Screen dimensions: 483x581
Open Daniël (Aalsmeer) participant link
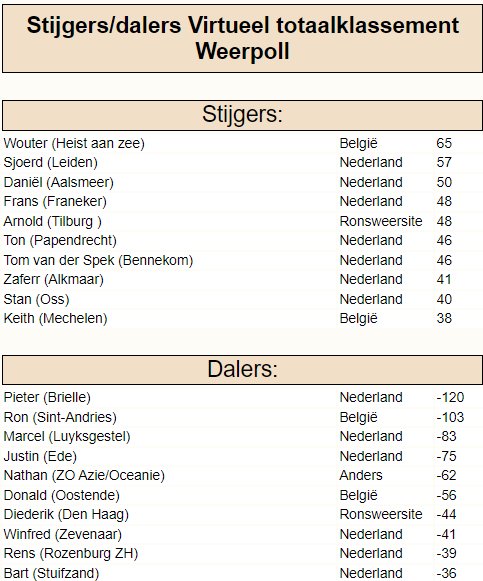(59, 182)
